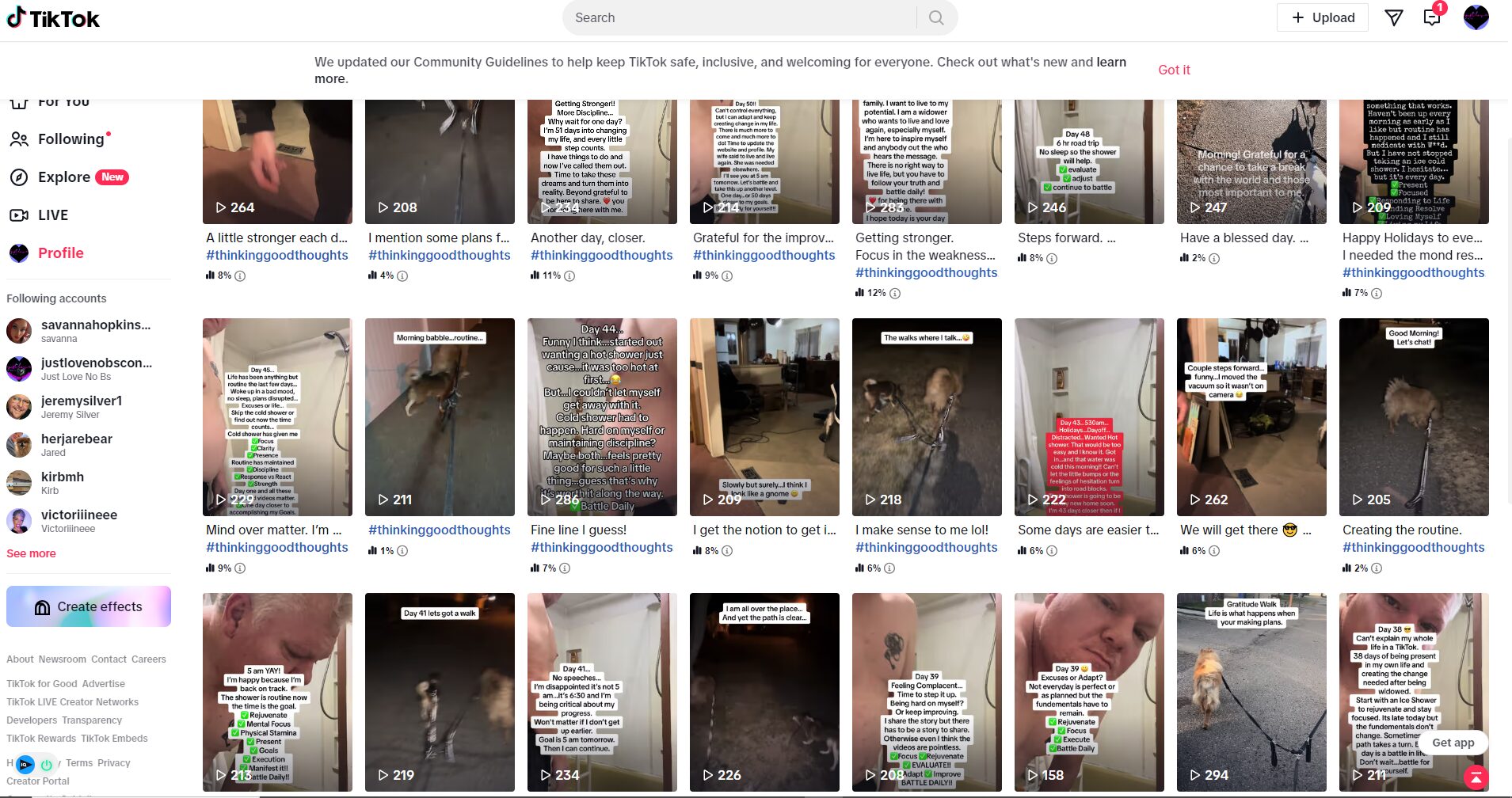Click the Upload button
1512x798 pixels.
(1323, 17)
